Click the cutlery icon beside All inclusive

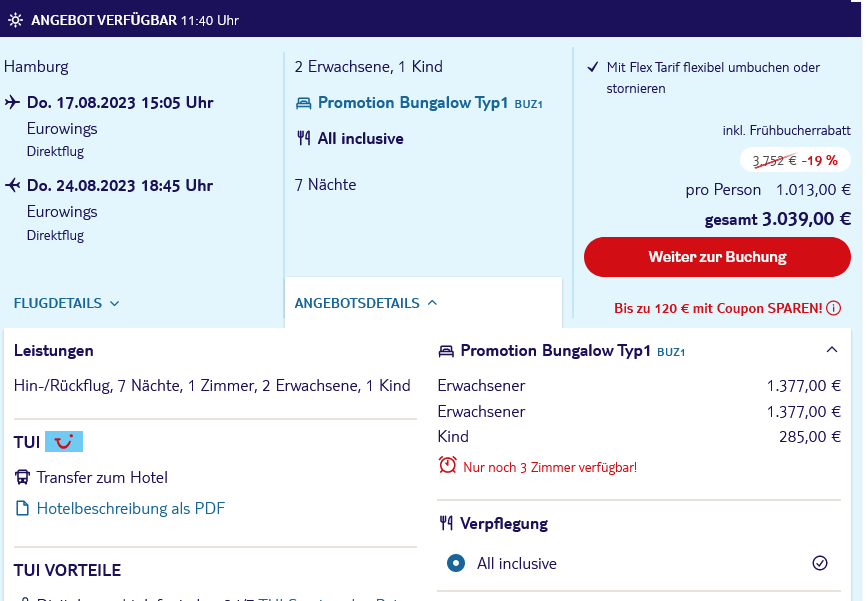(x=304, y=138)
